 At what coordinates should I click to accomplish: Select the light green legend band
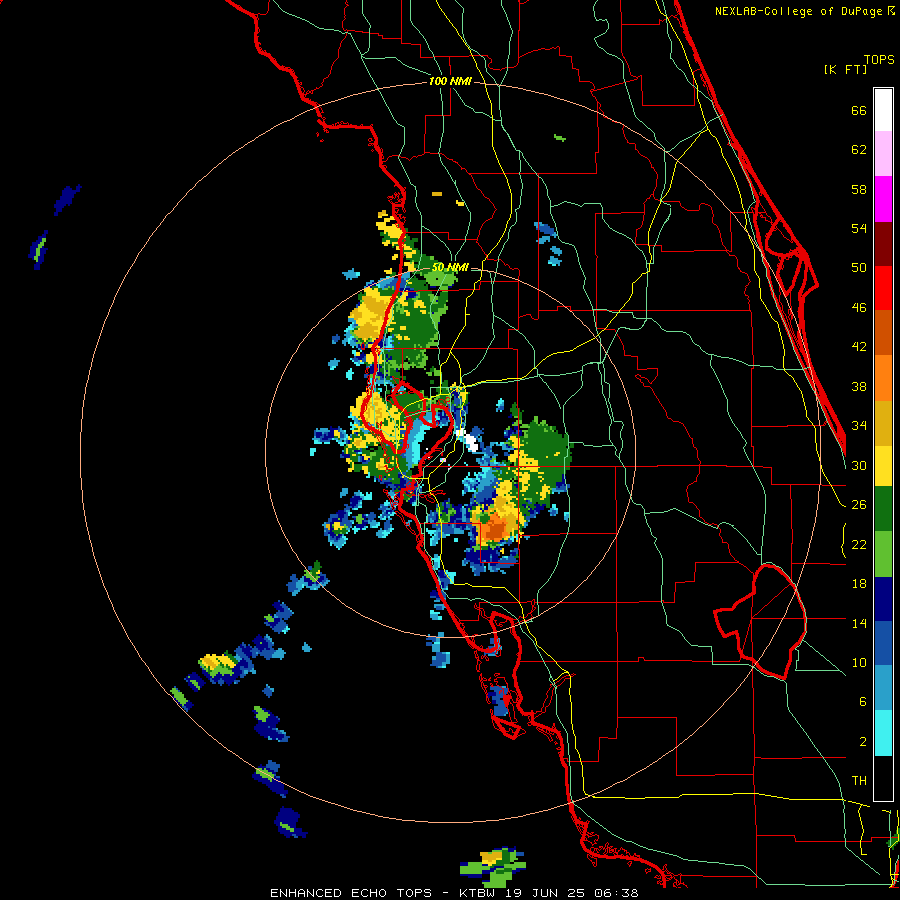click(x=883, y=554)
